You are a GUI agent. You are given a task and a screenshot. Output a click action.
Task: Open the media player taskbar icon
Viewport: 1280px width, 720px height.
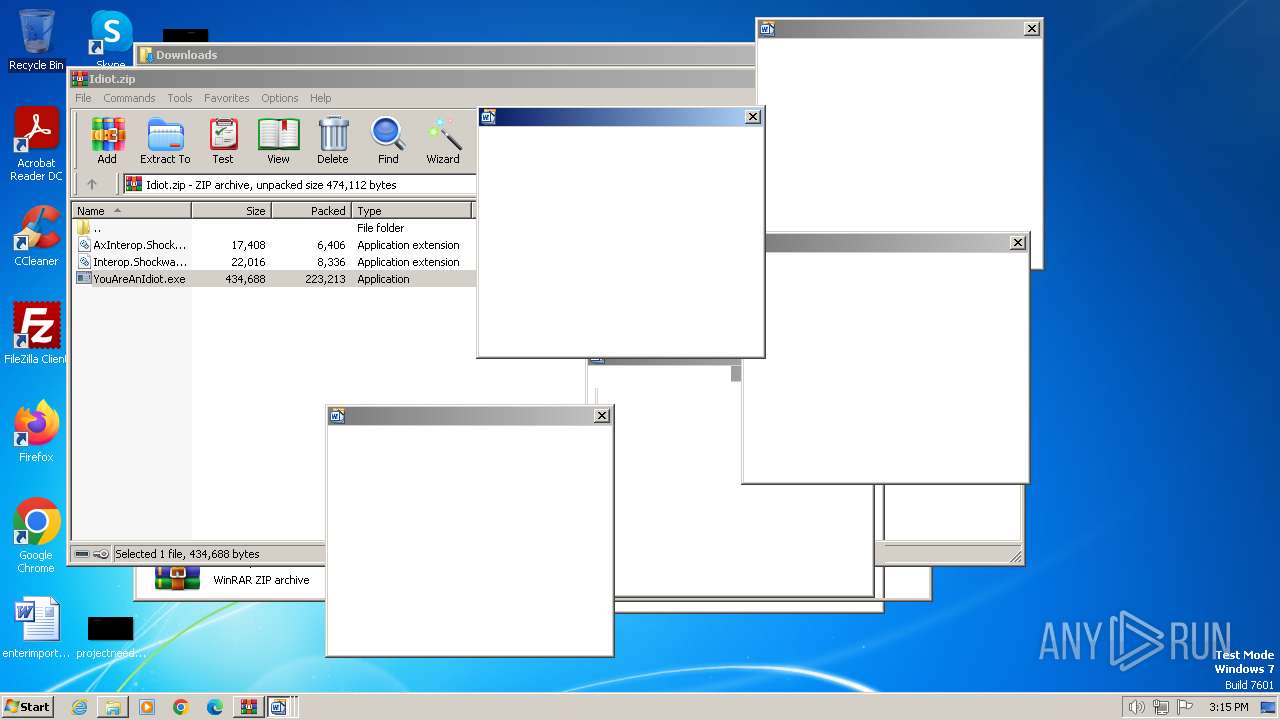pos(147,707)
